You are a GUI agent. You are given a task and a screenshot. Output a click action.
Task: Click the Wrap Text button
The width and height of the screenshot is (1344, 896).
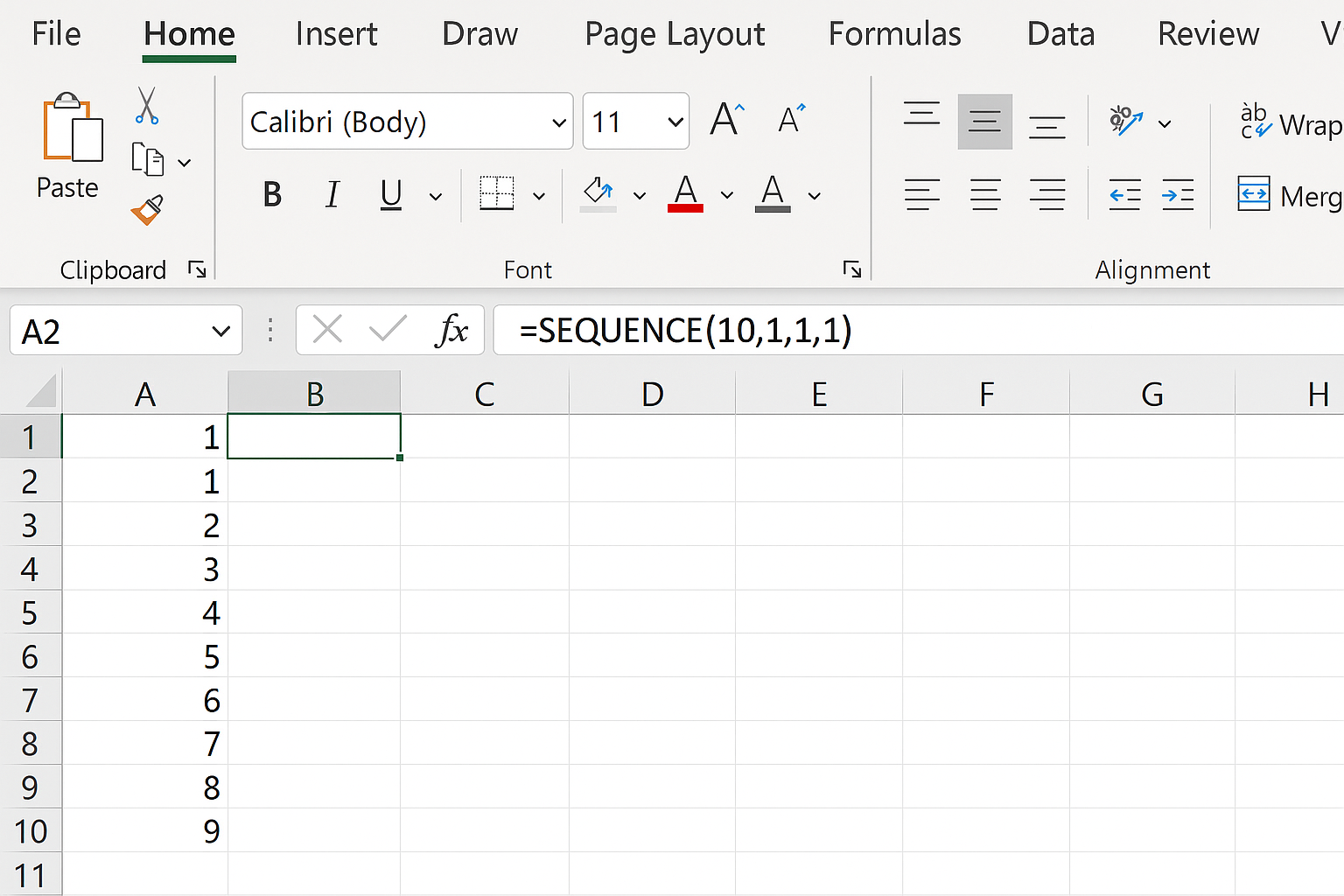[x=1291, y=122]
